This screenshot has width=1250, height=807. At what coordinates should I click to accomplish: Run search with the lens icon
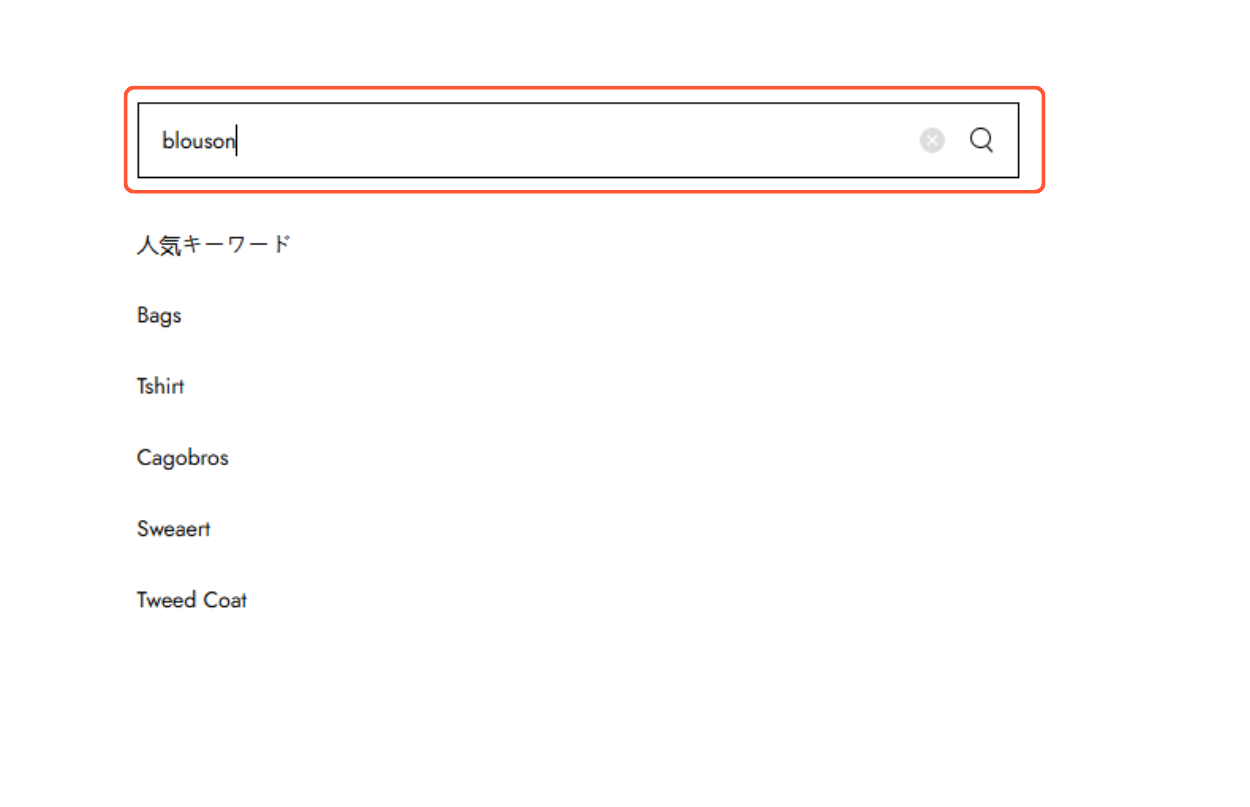tap(982, 140)
